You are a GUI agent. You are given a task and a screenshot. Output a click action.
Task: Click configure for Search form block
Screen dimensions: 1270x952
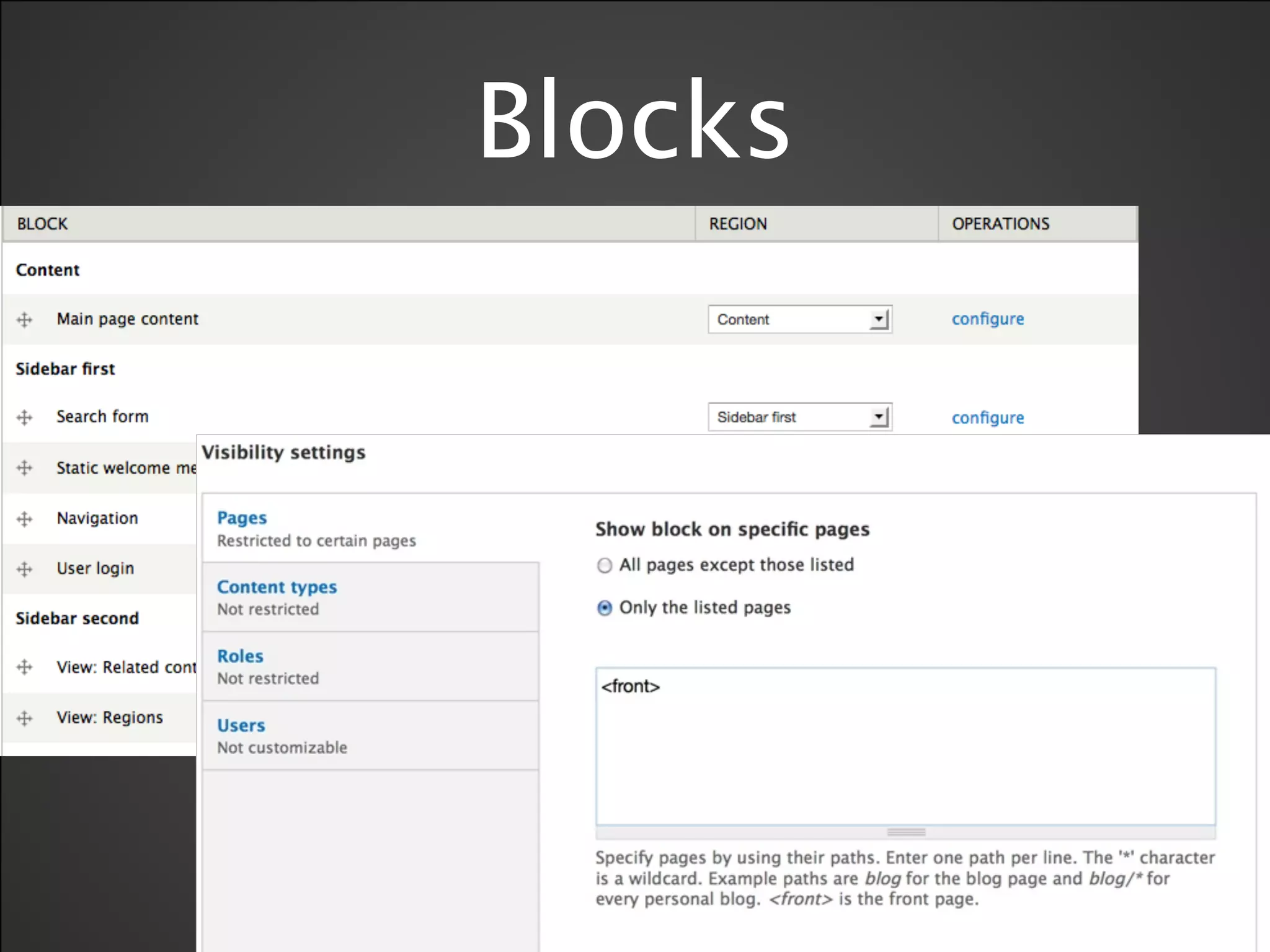(988, 418)
